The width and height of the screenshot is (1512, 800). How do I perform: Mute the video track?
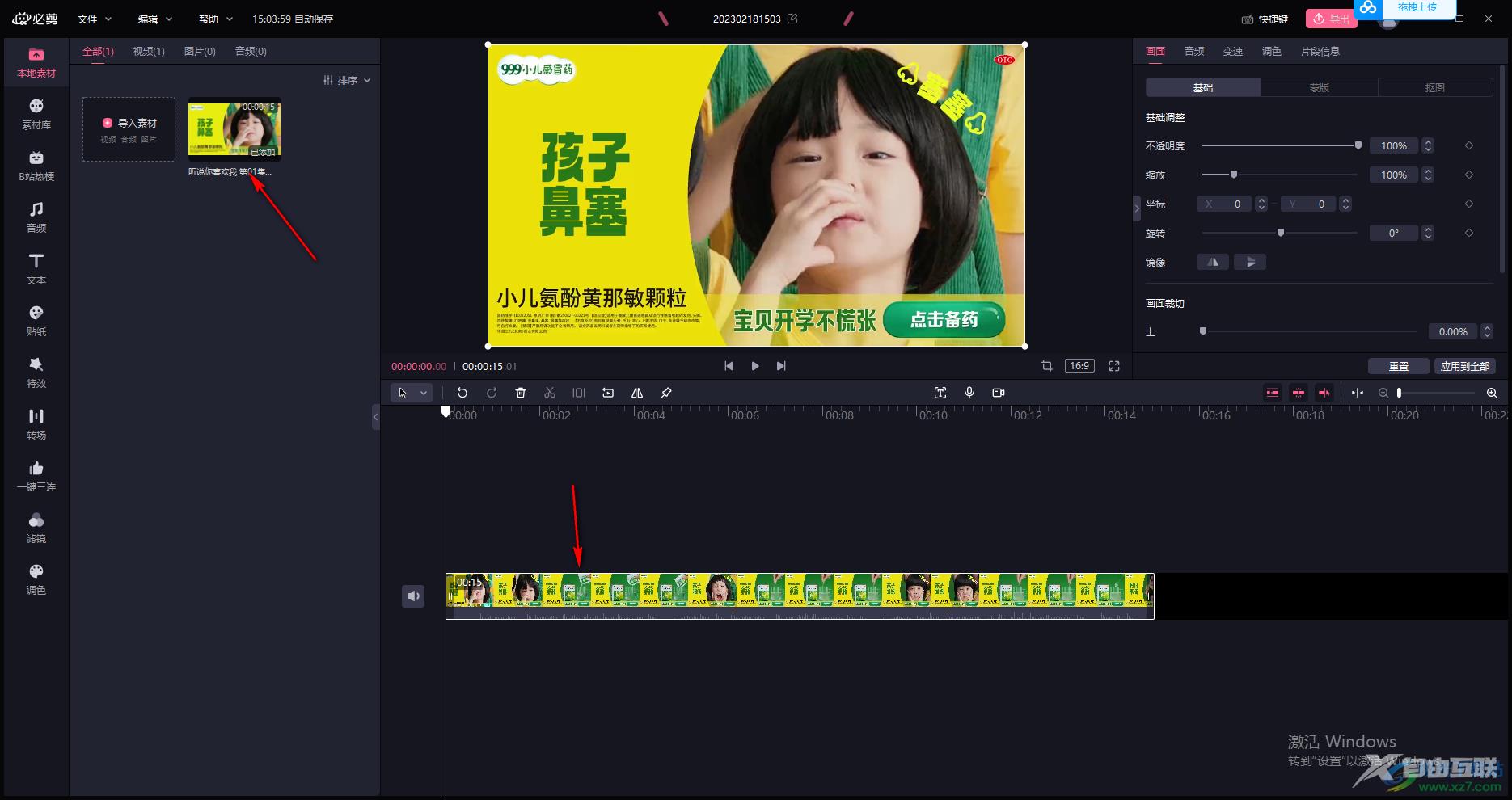point(413,596)
